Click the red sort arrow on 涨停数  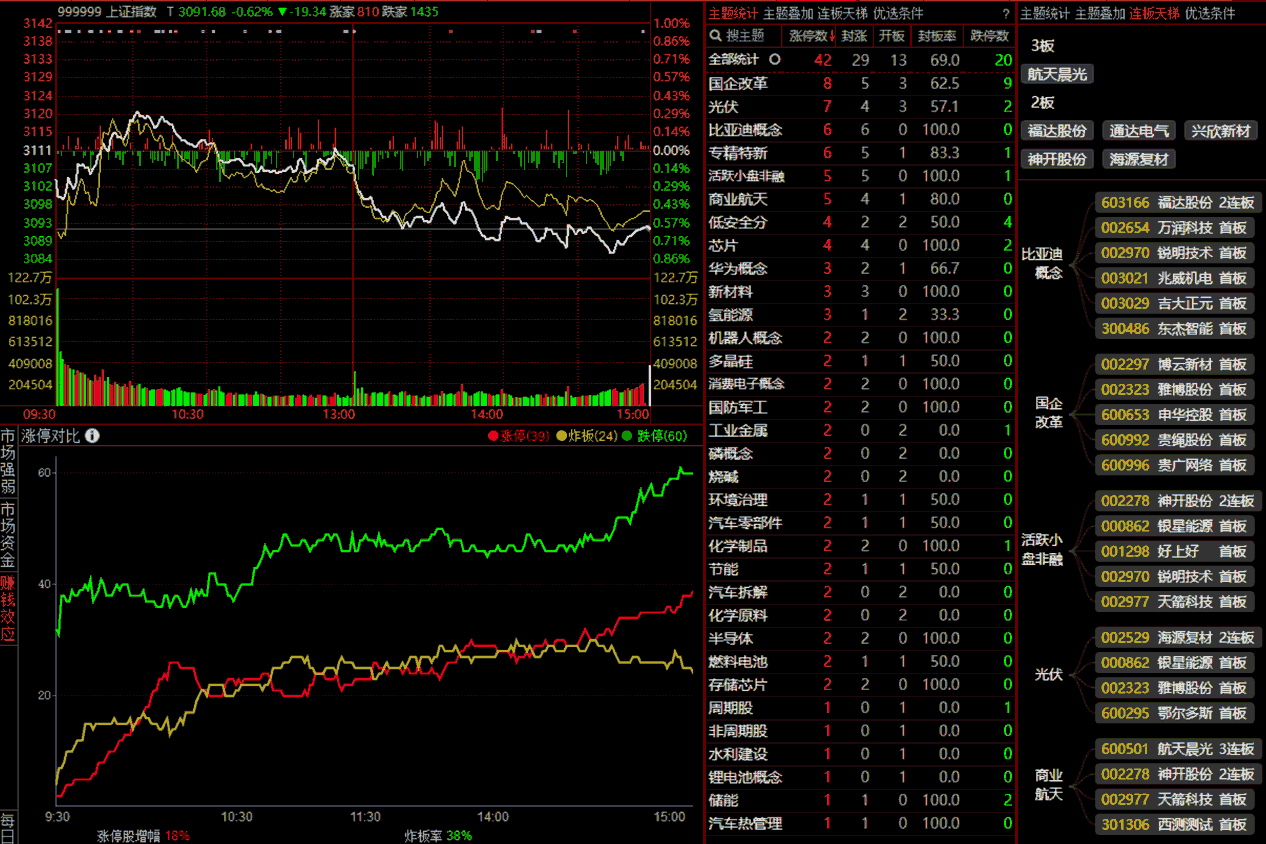click(x=833, y=36)
